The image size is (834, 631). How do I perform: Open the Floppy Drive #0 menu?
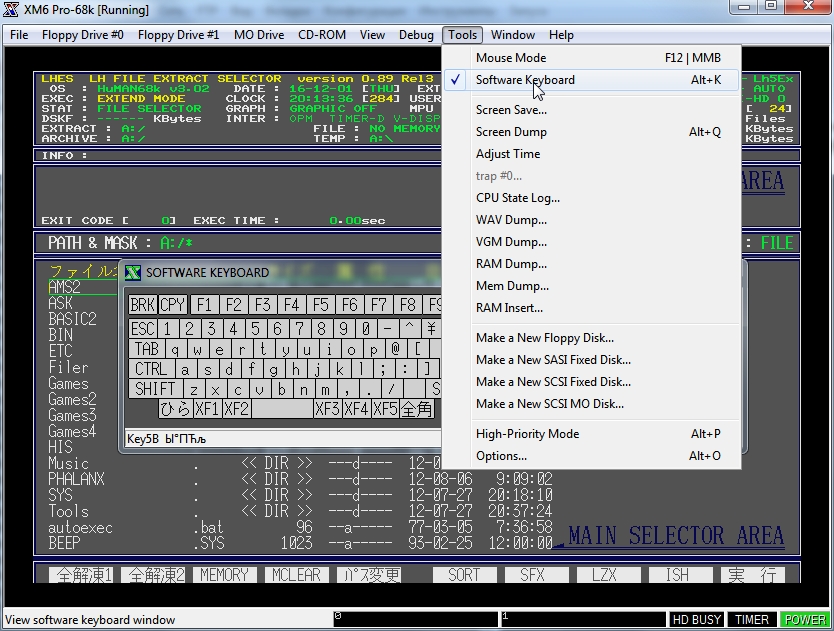[82, 35]
